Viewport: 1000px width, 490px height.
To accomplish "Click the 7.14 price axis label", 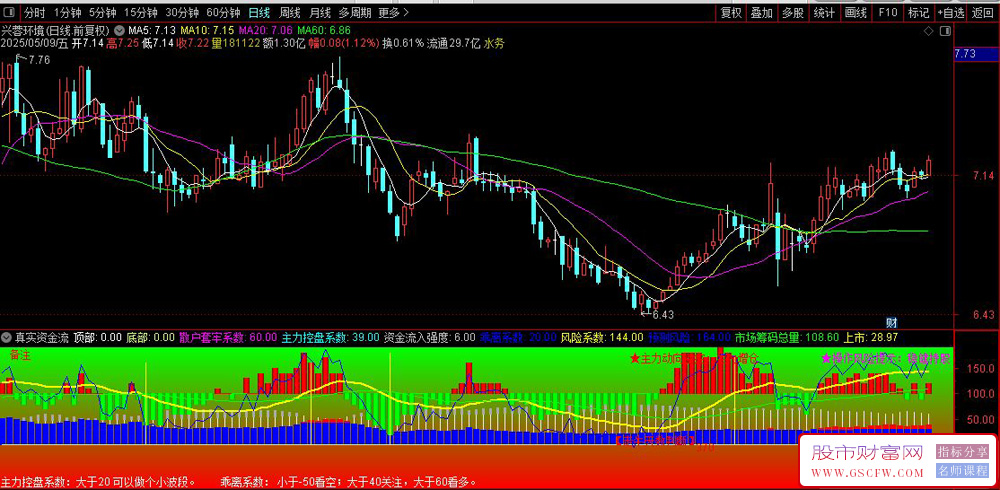I will click(982, 175).
